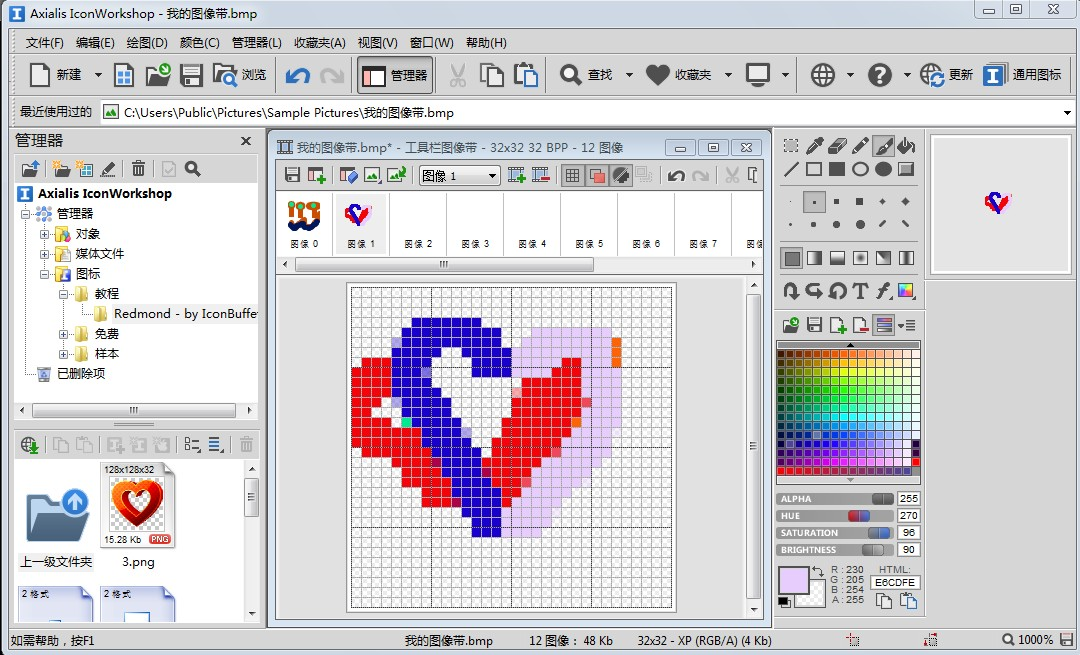Viewport: 1080px width, 655px height.
Task: Choose the paint bucket fill tool
Action: click(x=906, y=146)
